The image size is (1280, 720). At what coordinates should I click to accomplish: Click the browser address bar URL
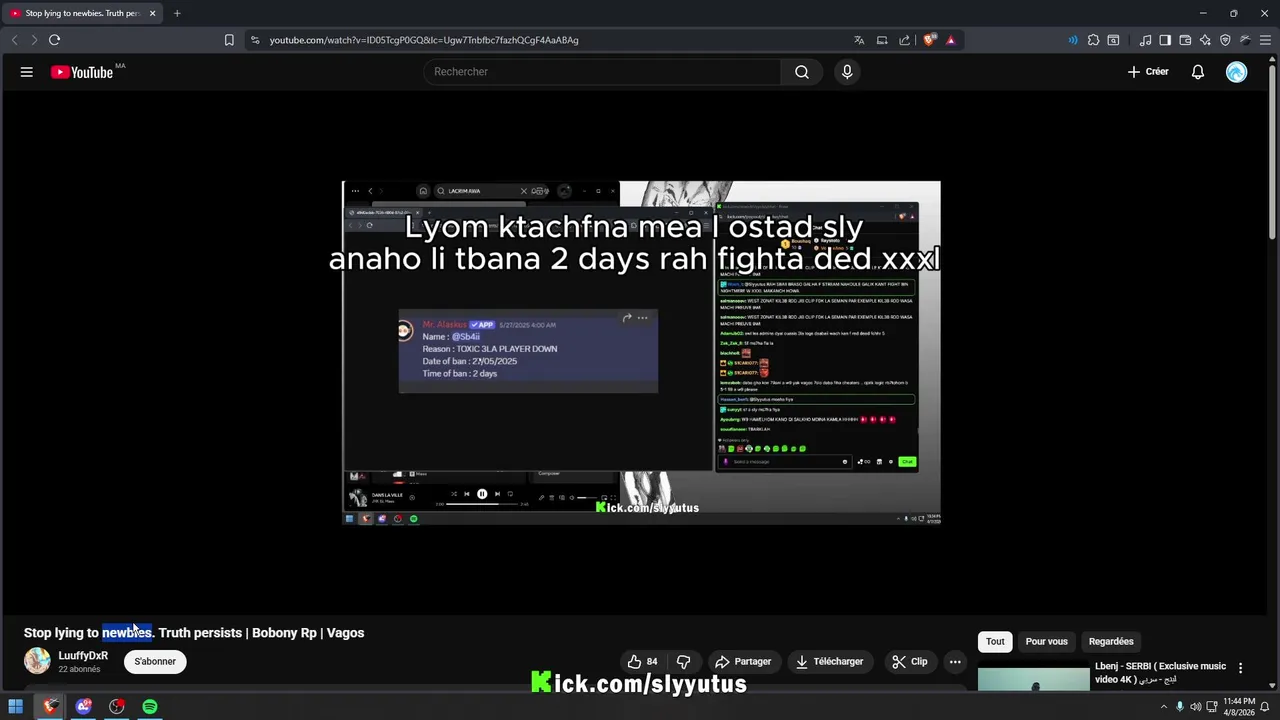point(424,40)
